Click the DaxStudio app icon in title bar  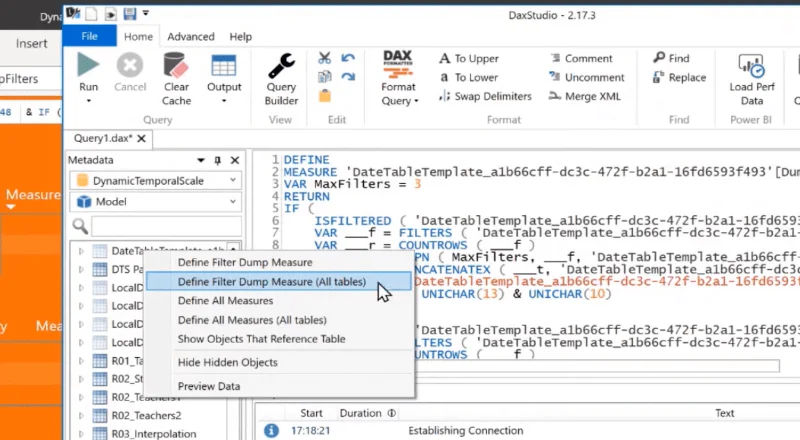(x=73, y=13)
